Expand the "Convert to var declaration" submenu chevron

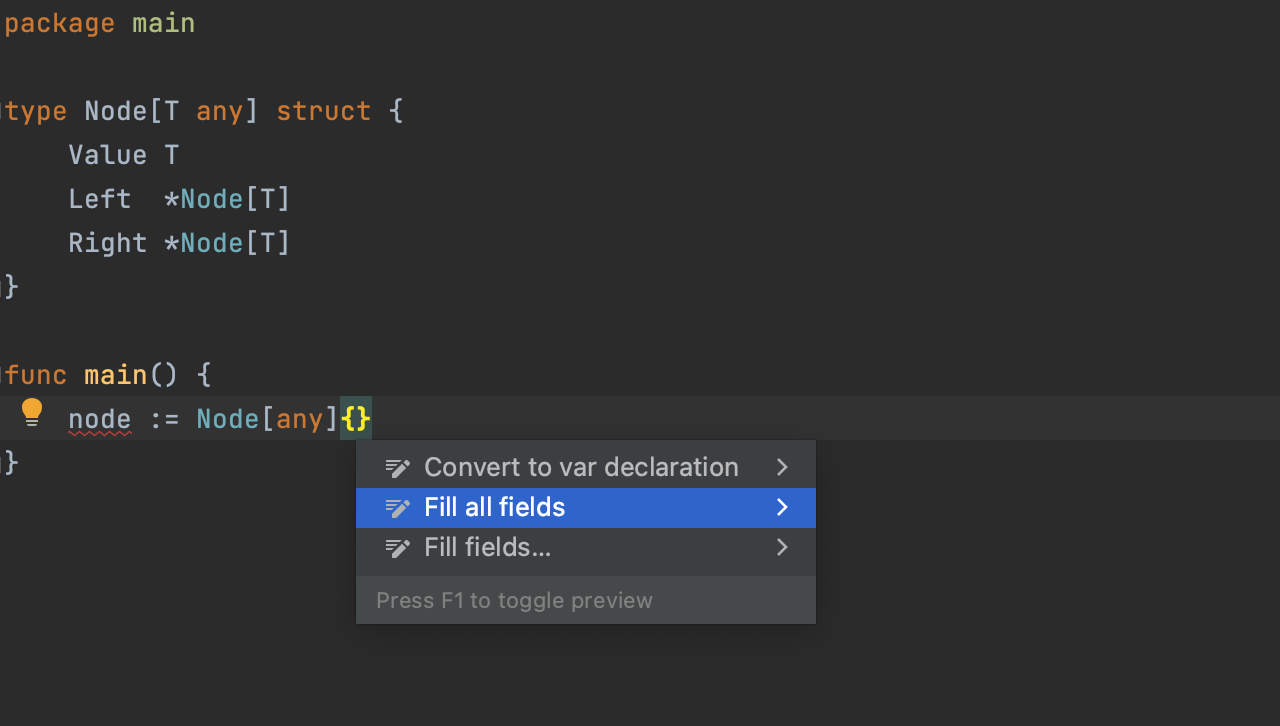[x=782, y=466]
